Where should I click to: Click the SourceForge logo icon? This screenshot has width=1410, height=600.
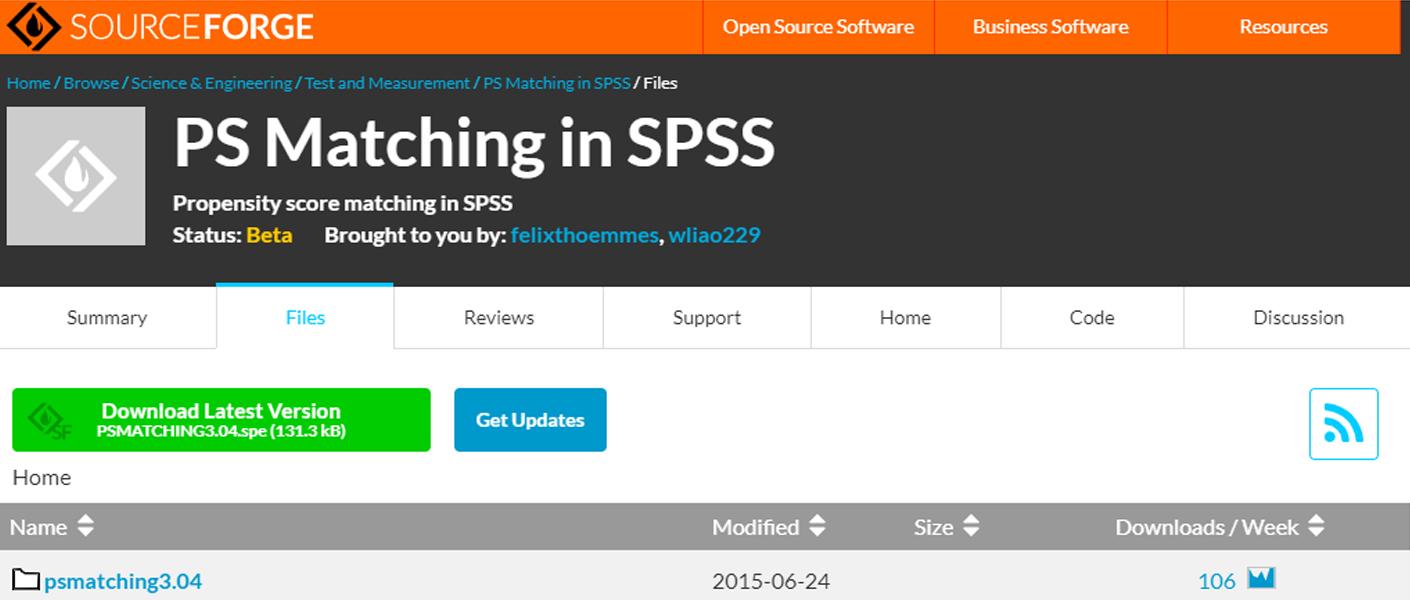pyautogui.click(x=32, y=26)
